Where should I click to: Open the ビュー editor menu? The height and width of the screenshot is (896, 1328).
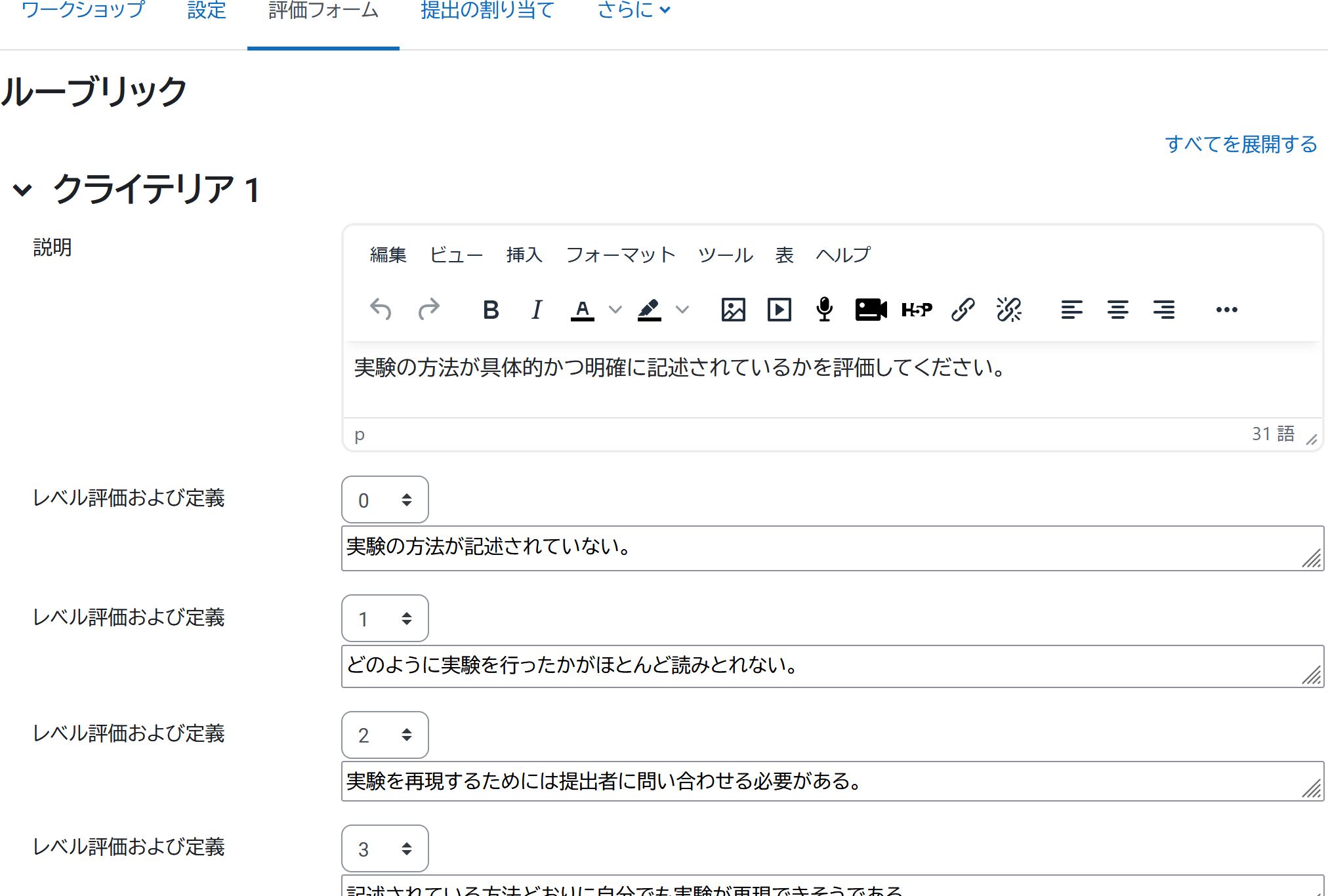point(457,255)
